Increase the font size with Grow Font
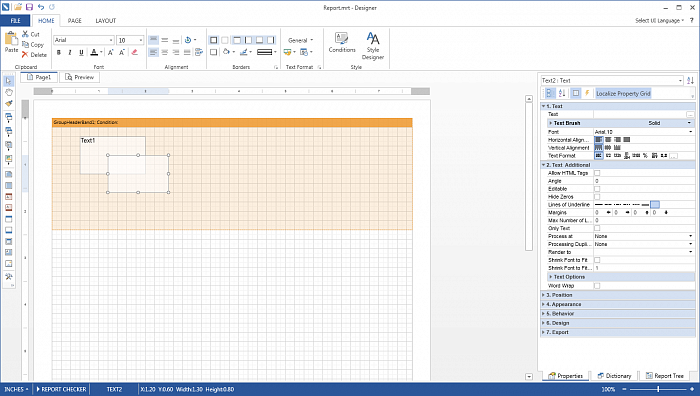 point(110,52)
